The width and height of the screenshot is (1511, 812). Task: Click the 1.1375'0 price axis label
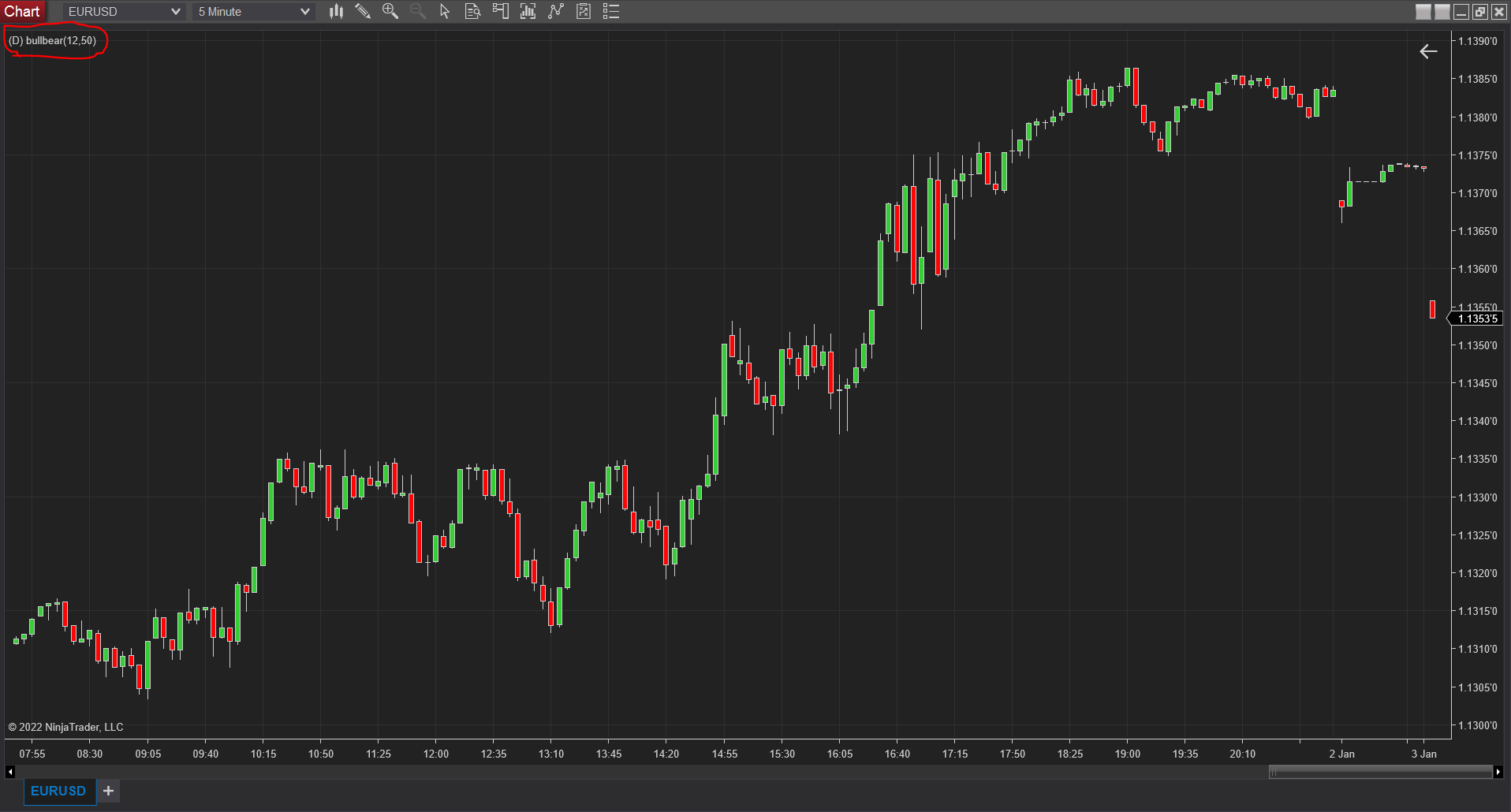click(x=1477, y=155)
